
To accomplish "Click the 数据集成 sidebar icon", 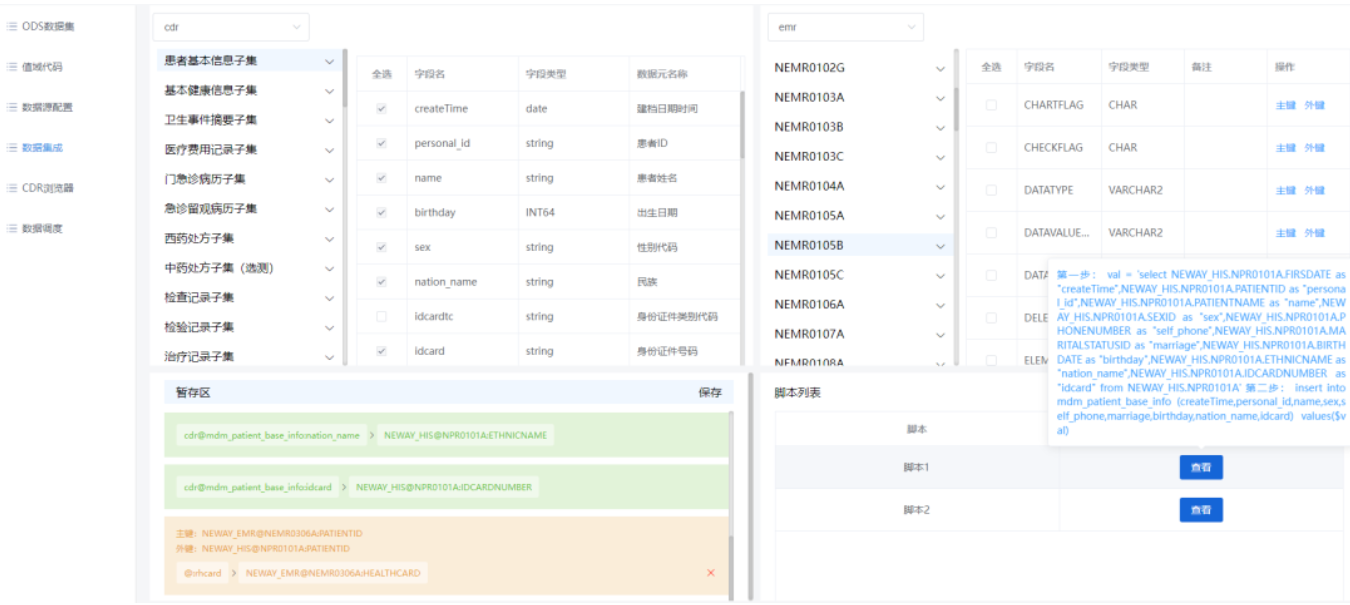I will (x=12, y=148).
